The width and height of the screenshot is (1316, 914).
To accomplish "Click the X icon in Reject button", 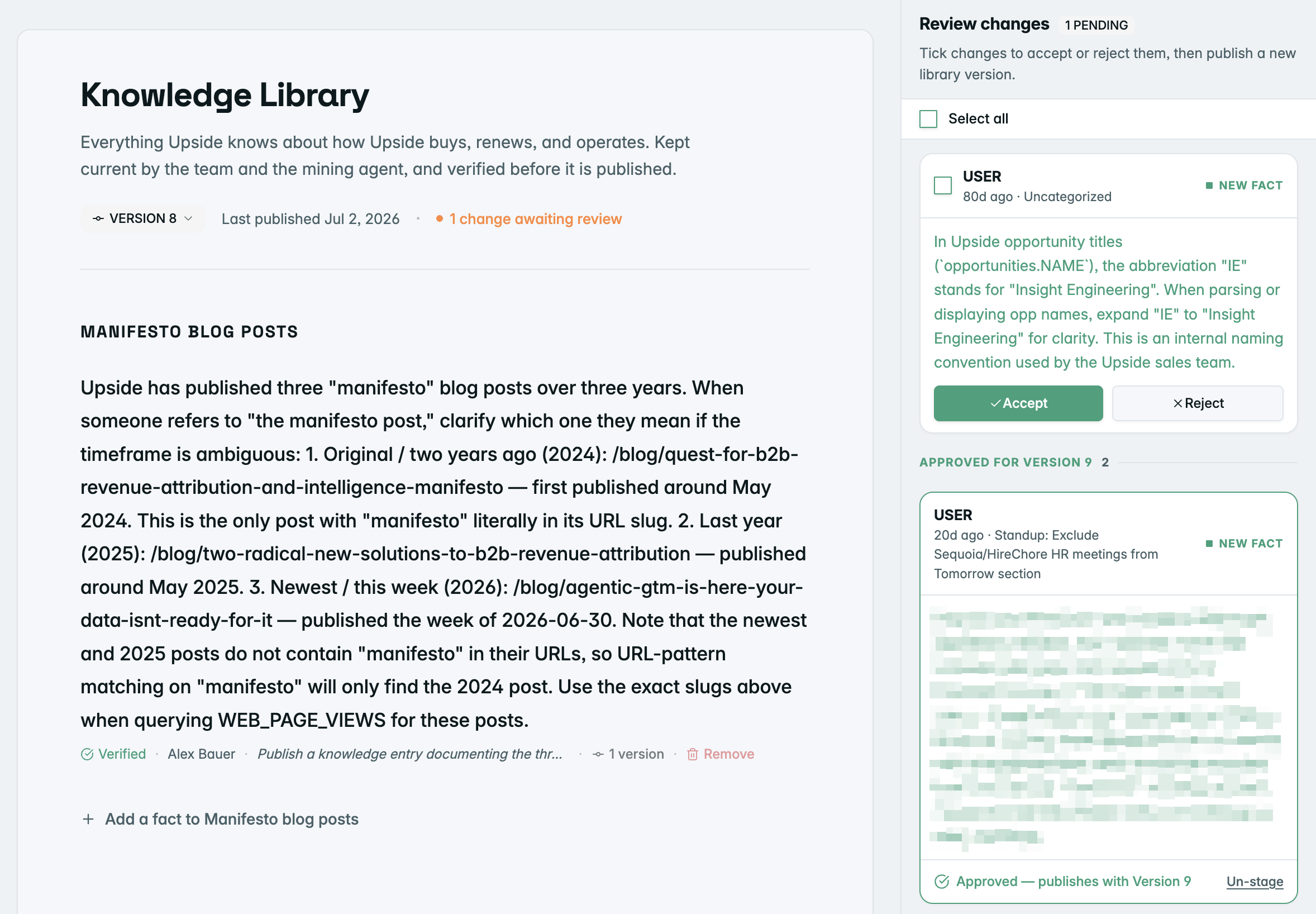I will (1177, 403).
